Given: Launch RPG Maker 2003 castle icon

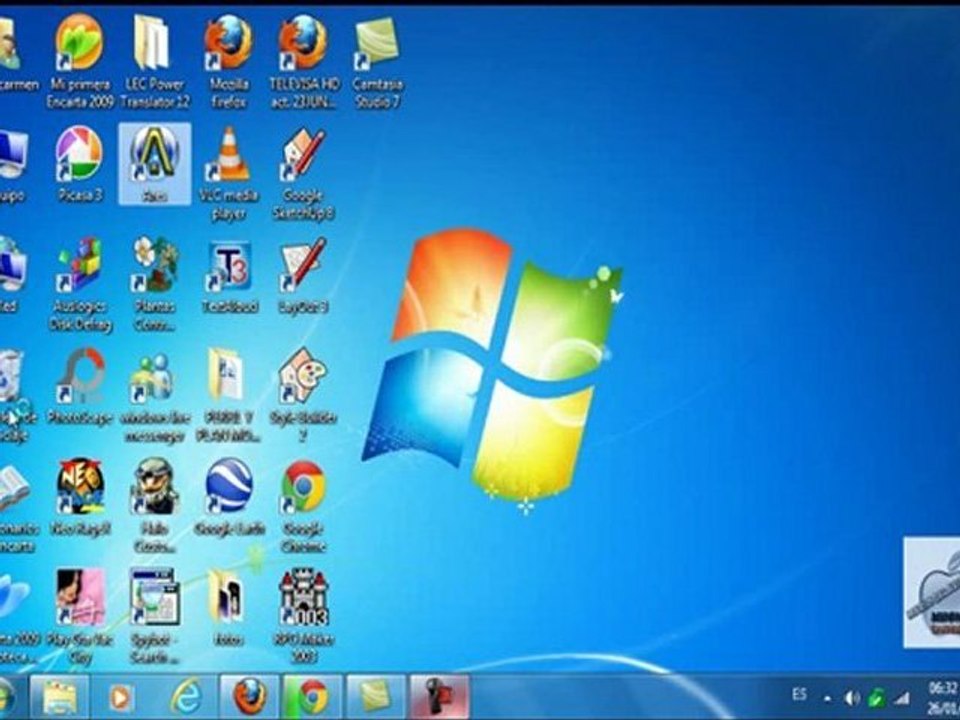Looking at the screenshot, I should point(304,616).
